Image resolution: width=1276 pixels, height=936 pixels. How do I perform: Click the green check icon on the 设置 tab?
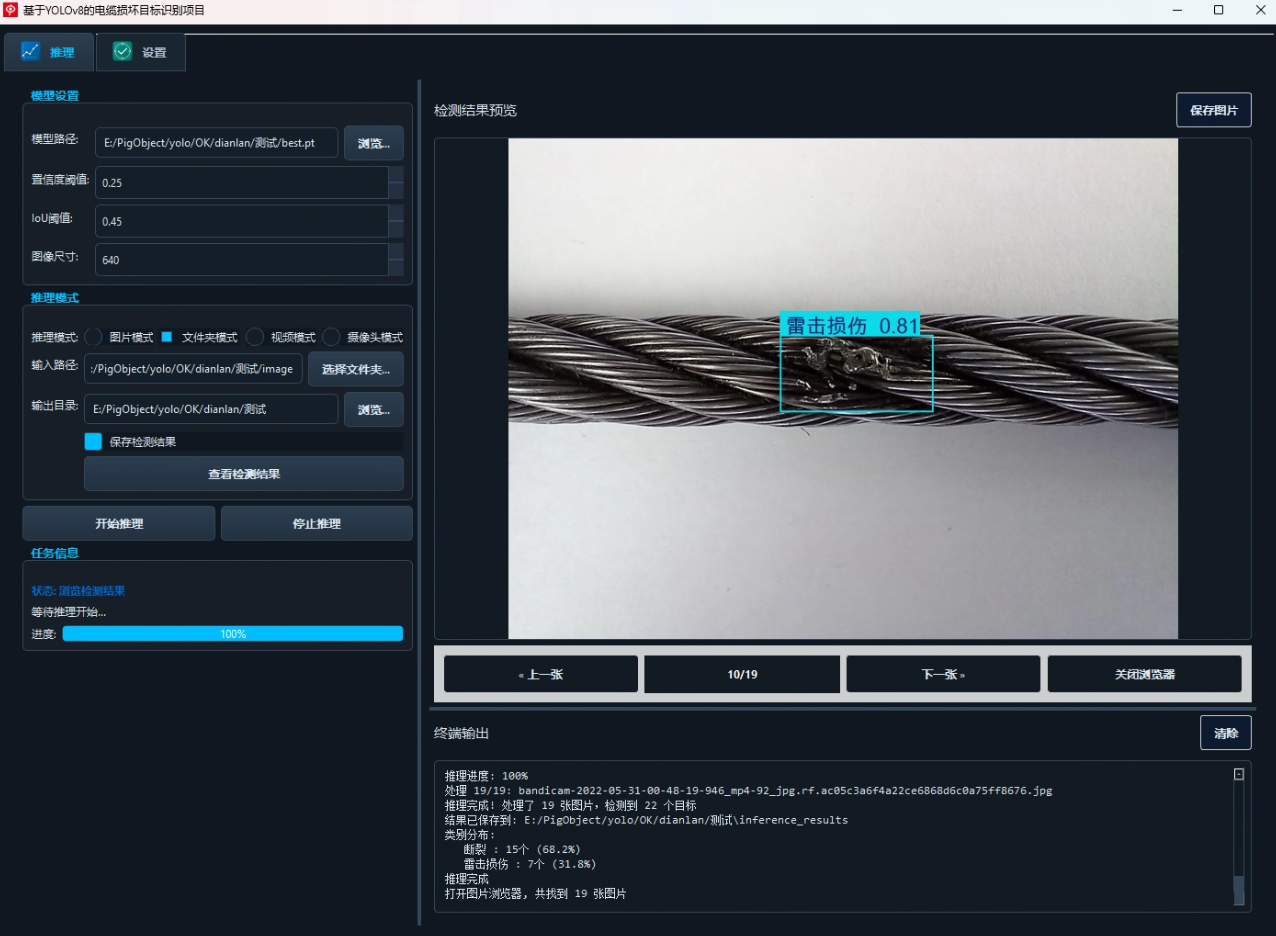pyautogui.click(x=122, y=51)
